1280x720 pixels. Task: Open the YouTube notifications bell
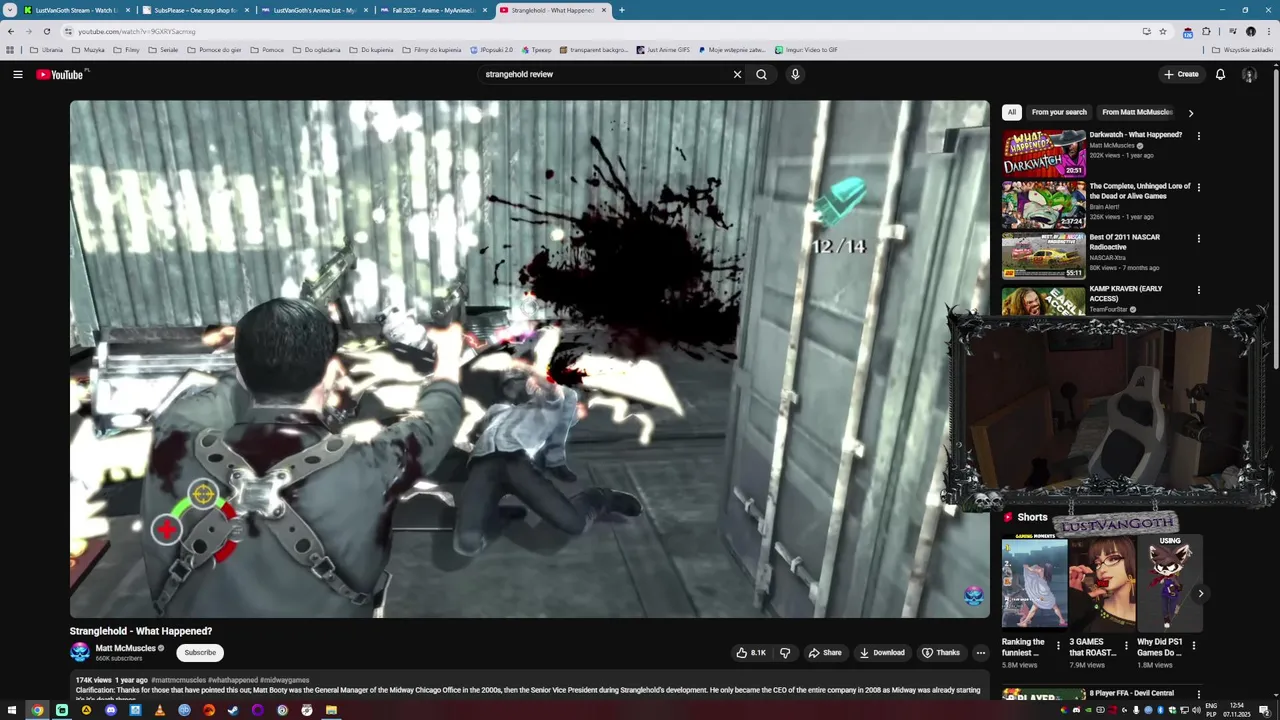pos(1220,74)
